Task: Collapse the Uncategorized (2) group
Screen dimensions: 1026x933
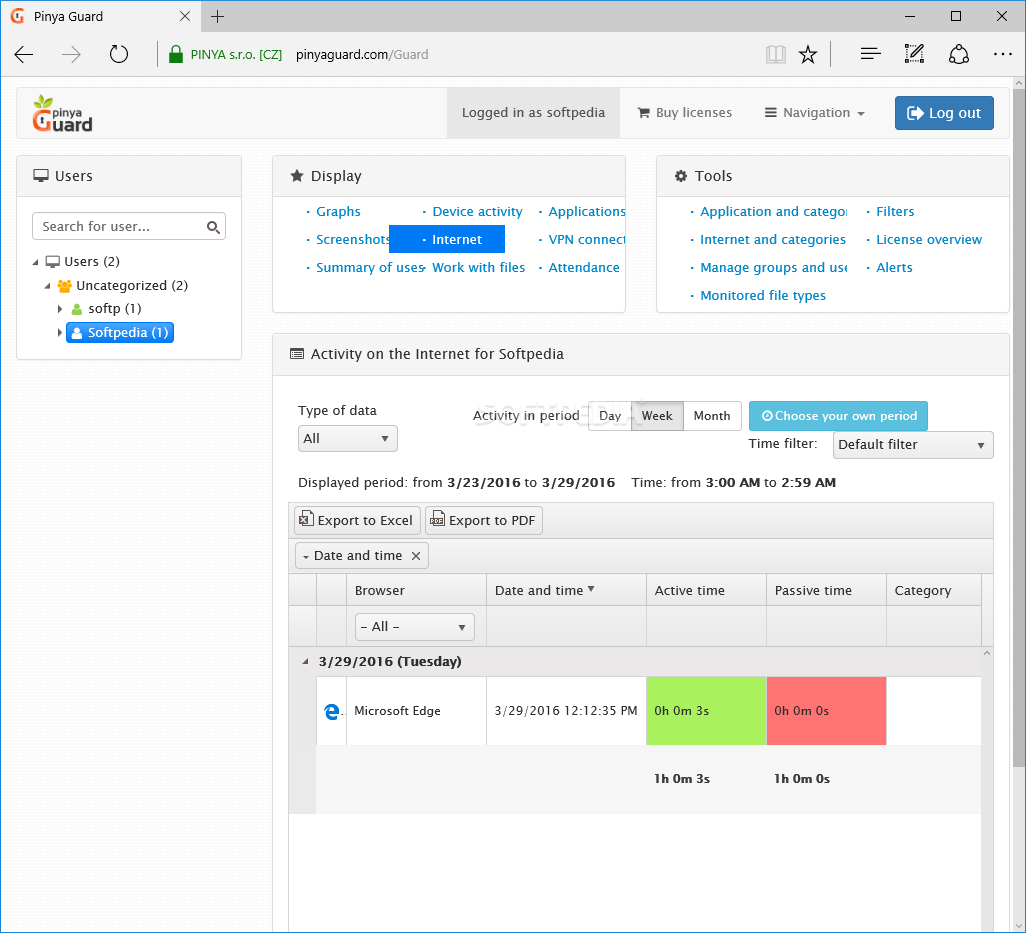Action: pyautogui.click(x=47, y=286)
